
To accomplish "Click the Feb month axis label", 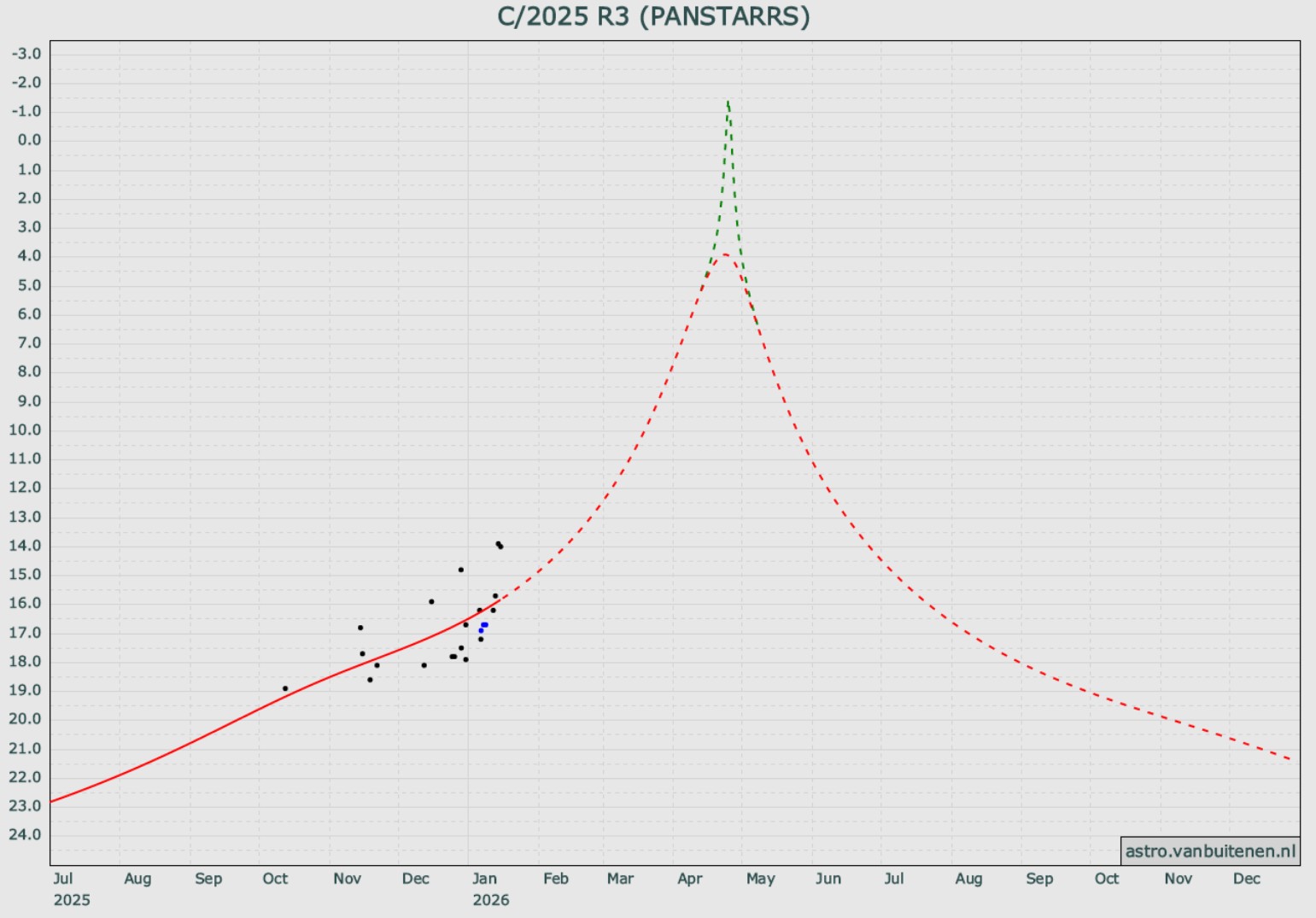I will (555, 879).
